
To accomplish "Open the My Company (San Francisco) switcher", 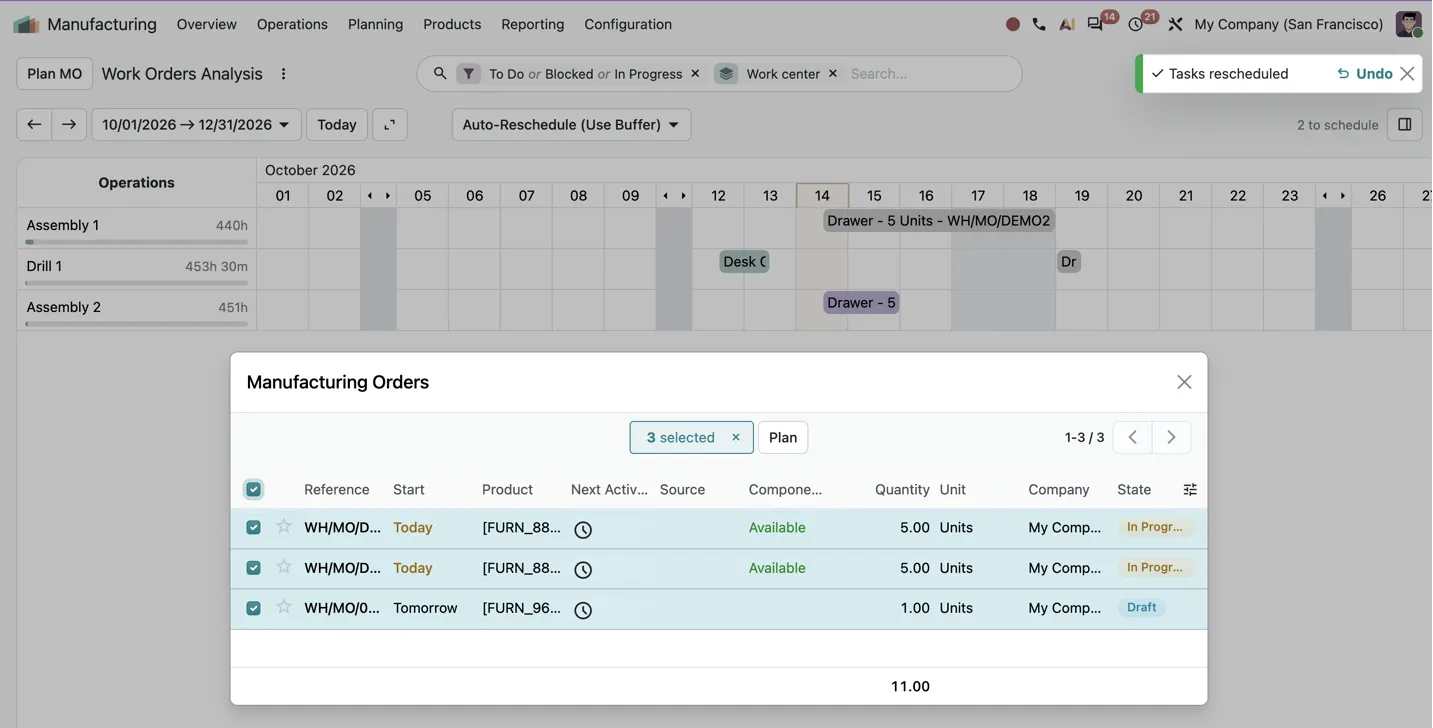I will pyautogui.click(x=1289, y=24).
